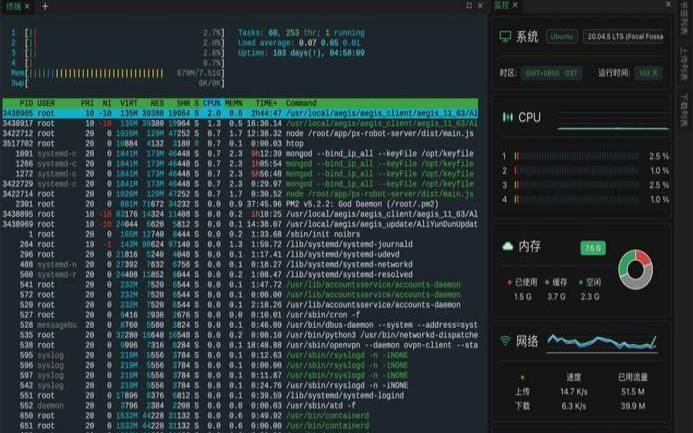
Task: Click the htop Load average line
Action: coord(299,43)
